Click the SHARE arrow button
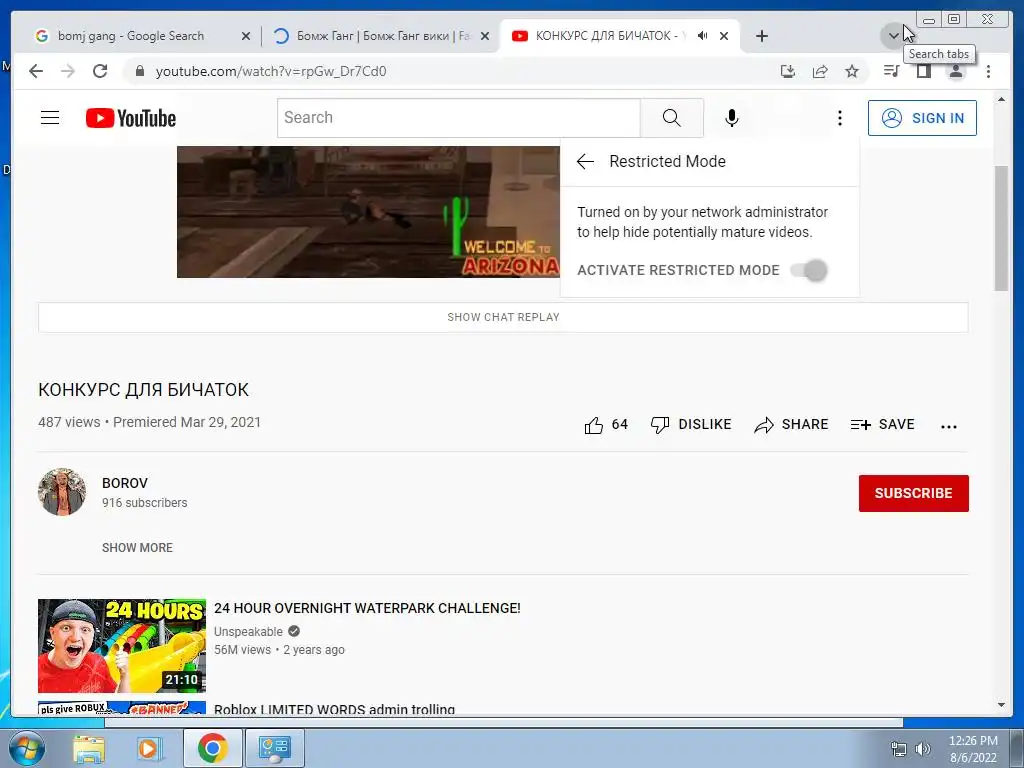The height and width of the screenshot is (768, 1024). coord(791,424)
